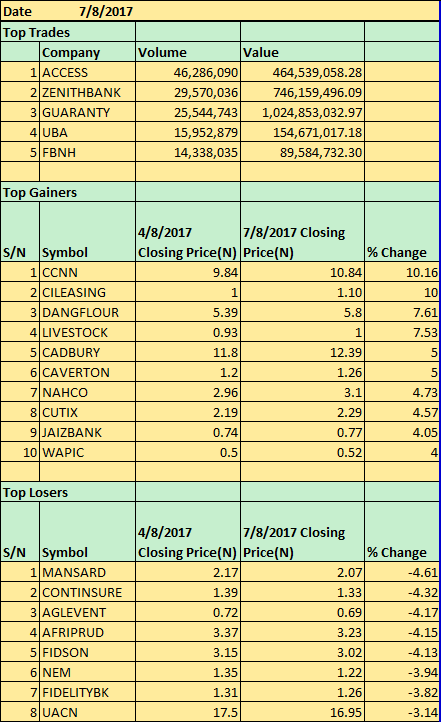Select the Date cell showing 7/8/2017
442x723 pixels.
click(106, 11)
